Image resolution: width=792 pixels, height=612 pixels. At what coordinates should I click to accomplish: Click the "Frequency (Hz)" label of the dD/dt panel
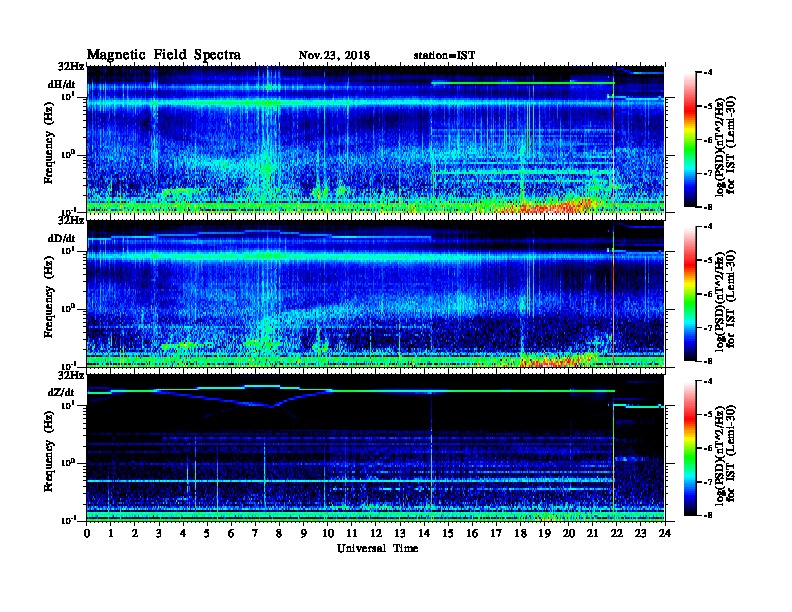pos(48,297)
